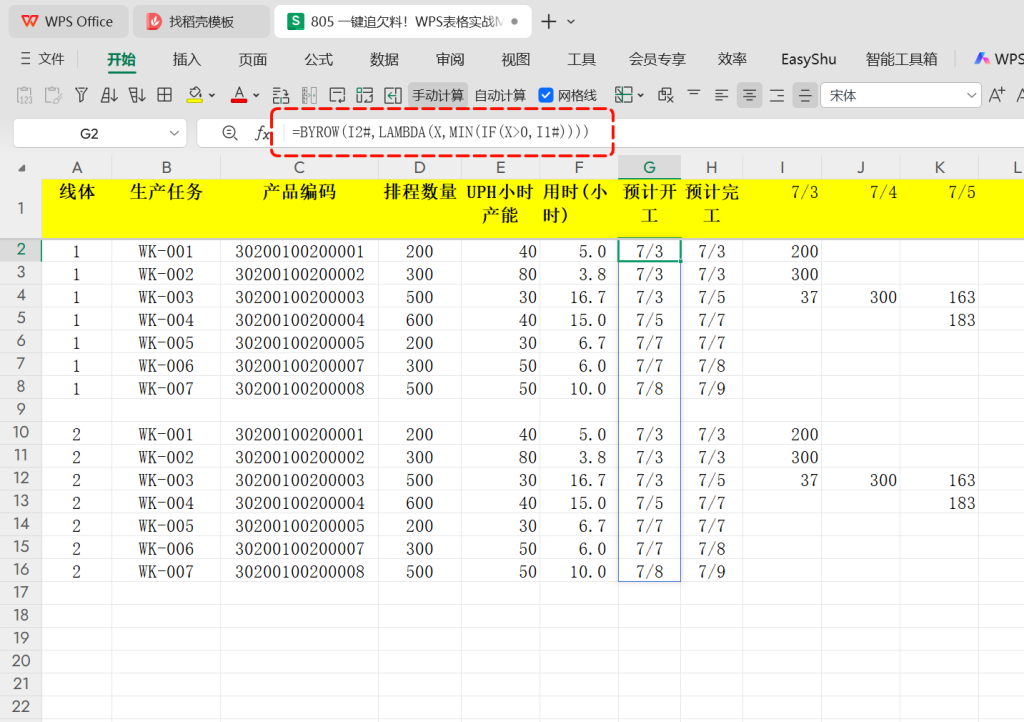Click the align left icon
Image resolution: width=1024 pixels, height=722 pixels.
[x=721, y=95]
